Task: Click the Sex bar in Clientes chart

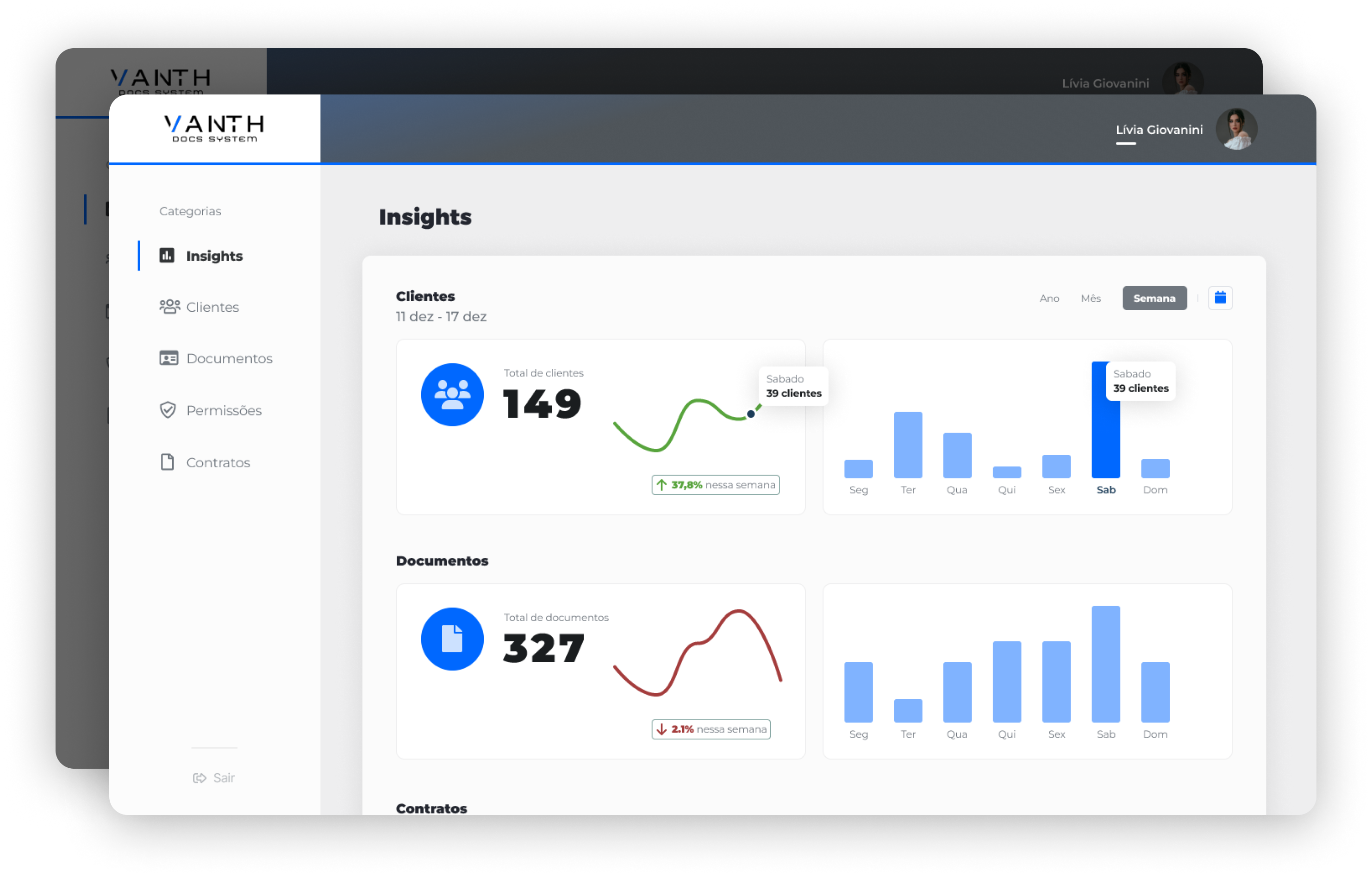Action: click(1056, 466)
